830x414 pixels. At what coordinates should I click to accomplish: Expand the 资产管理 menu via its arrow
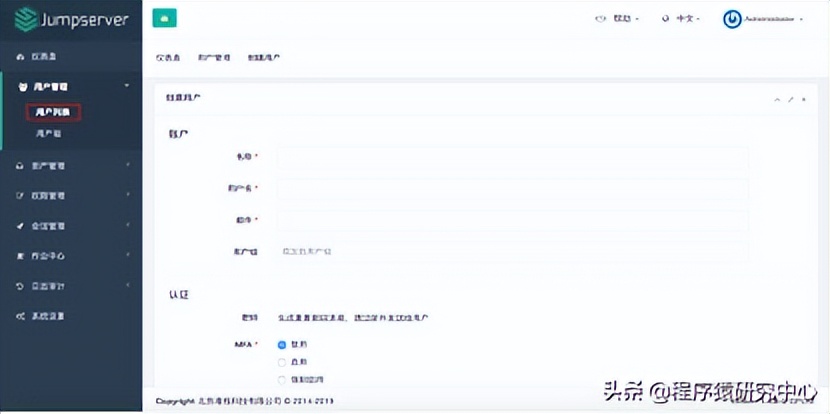[128, 165]
